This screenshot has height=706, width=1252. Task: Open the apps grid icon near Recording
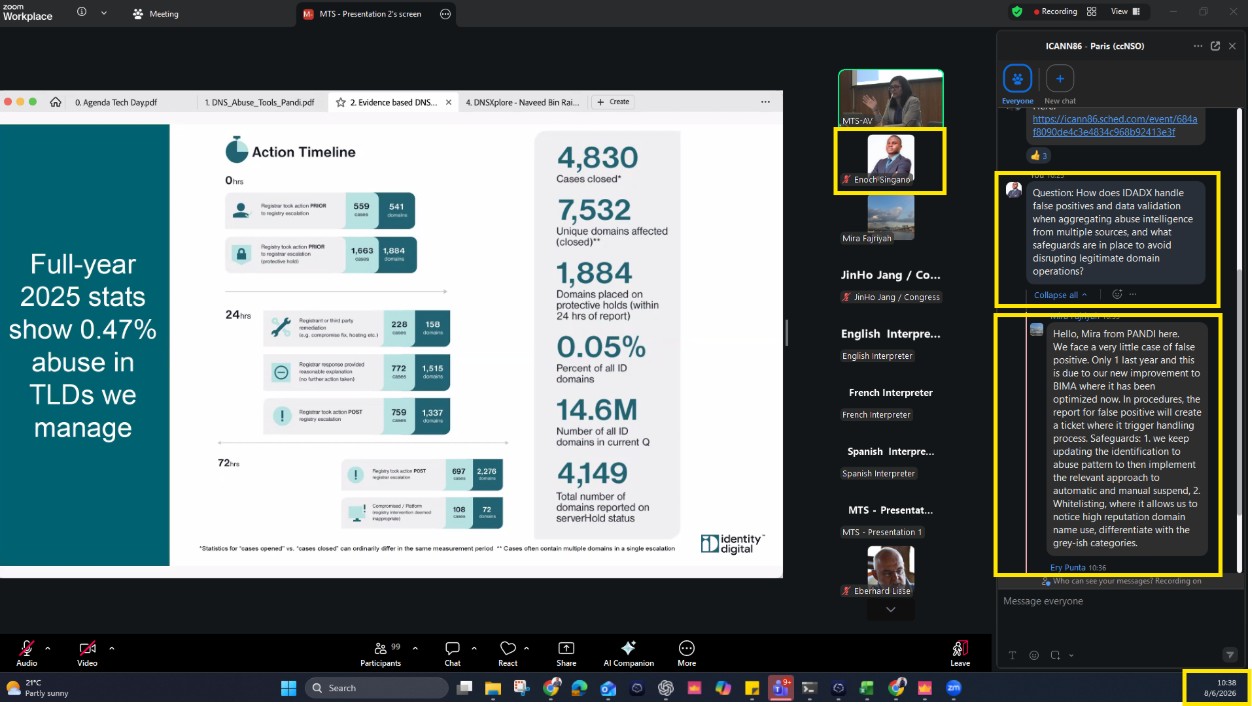[x=1092, y=12]
